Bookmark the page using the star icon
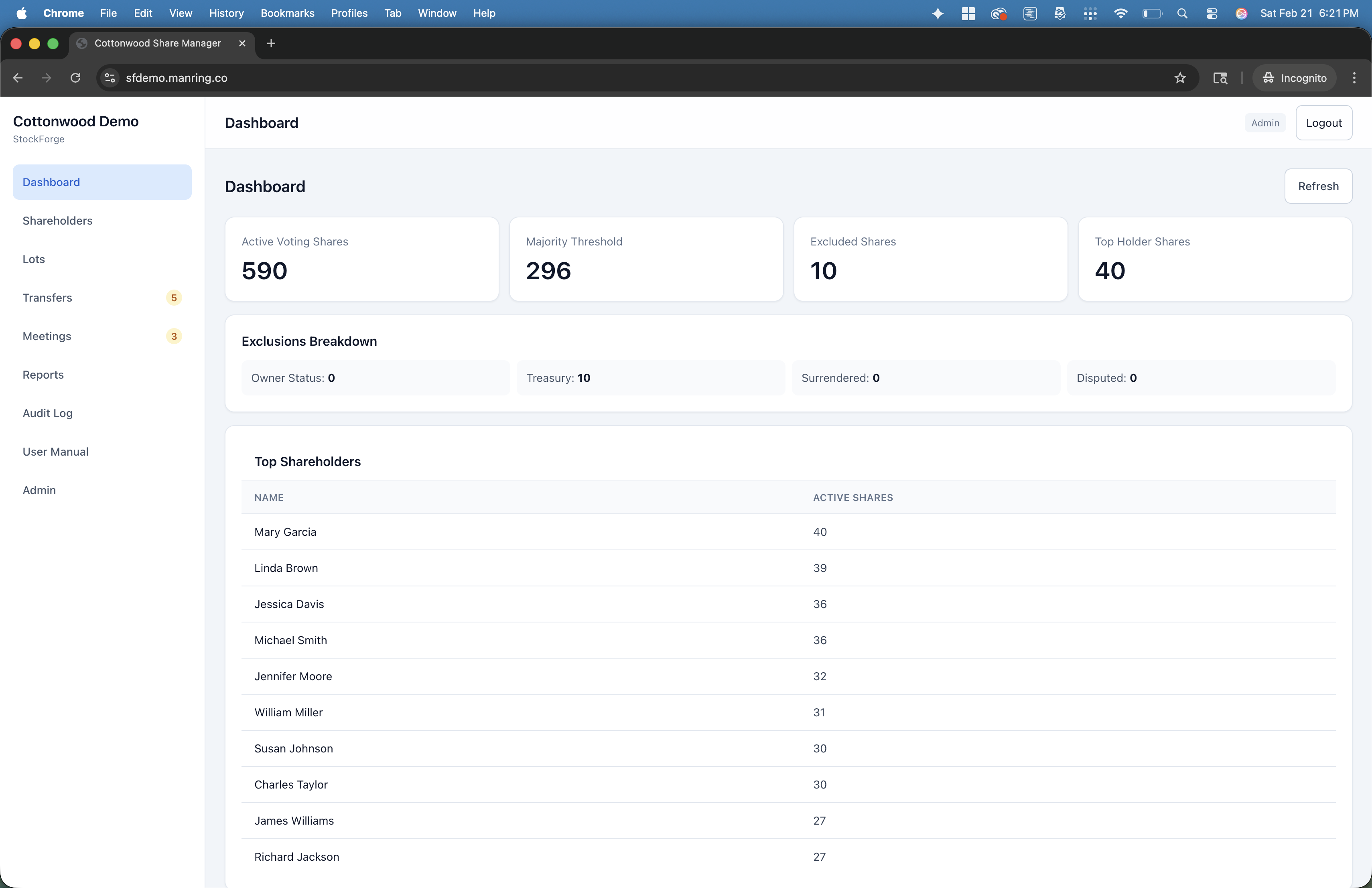1372x888 pixels. tap(1179, 78)
